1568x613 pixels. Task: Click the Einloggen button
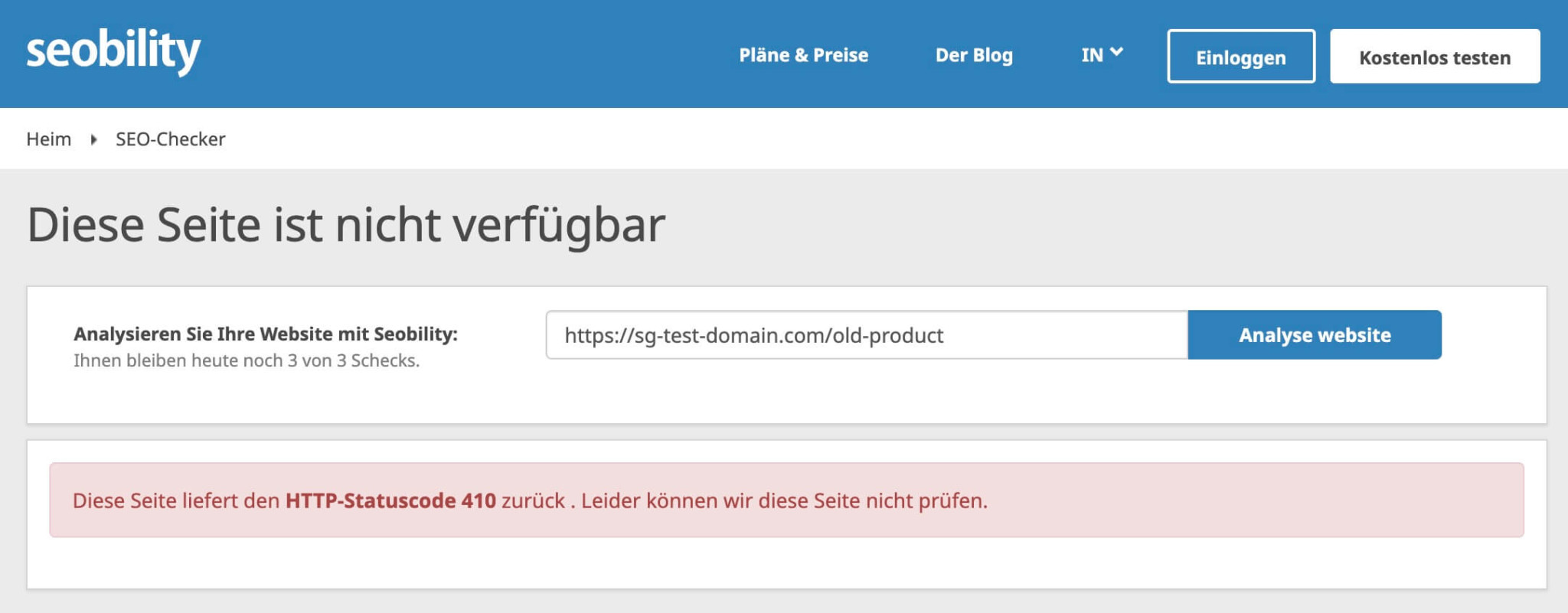[x=1241, y=57]
